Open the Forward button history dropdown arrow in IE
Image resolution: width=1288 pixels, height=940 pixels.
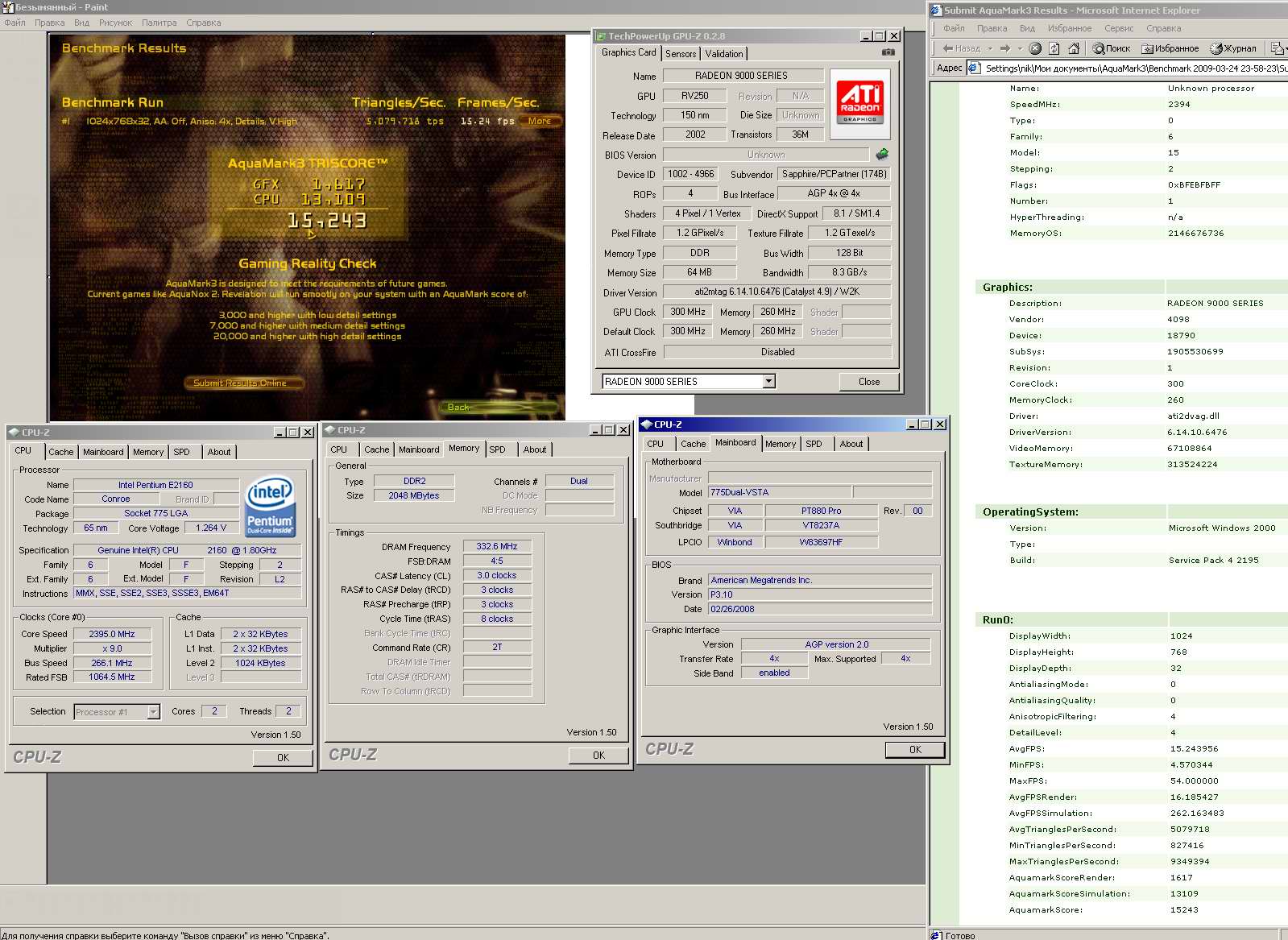point(1019,48)
